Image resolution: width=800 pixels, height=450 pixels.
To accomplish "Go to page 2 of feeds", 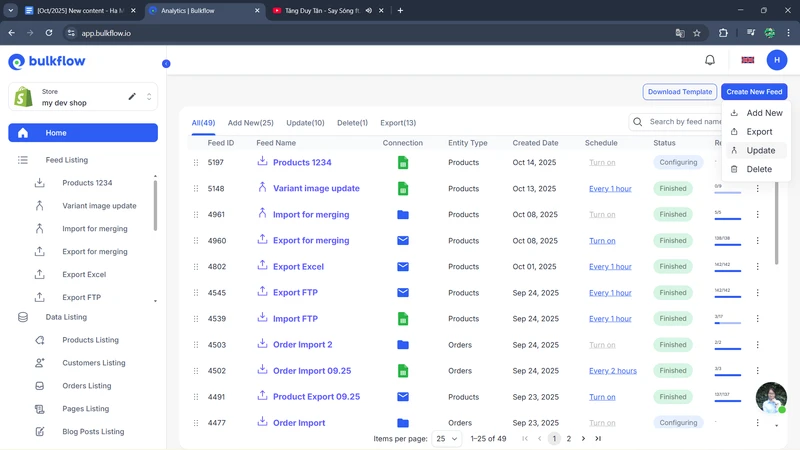I will coord(568,438).
